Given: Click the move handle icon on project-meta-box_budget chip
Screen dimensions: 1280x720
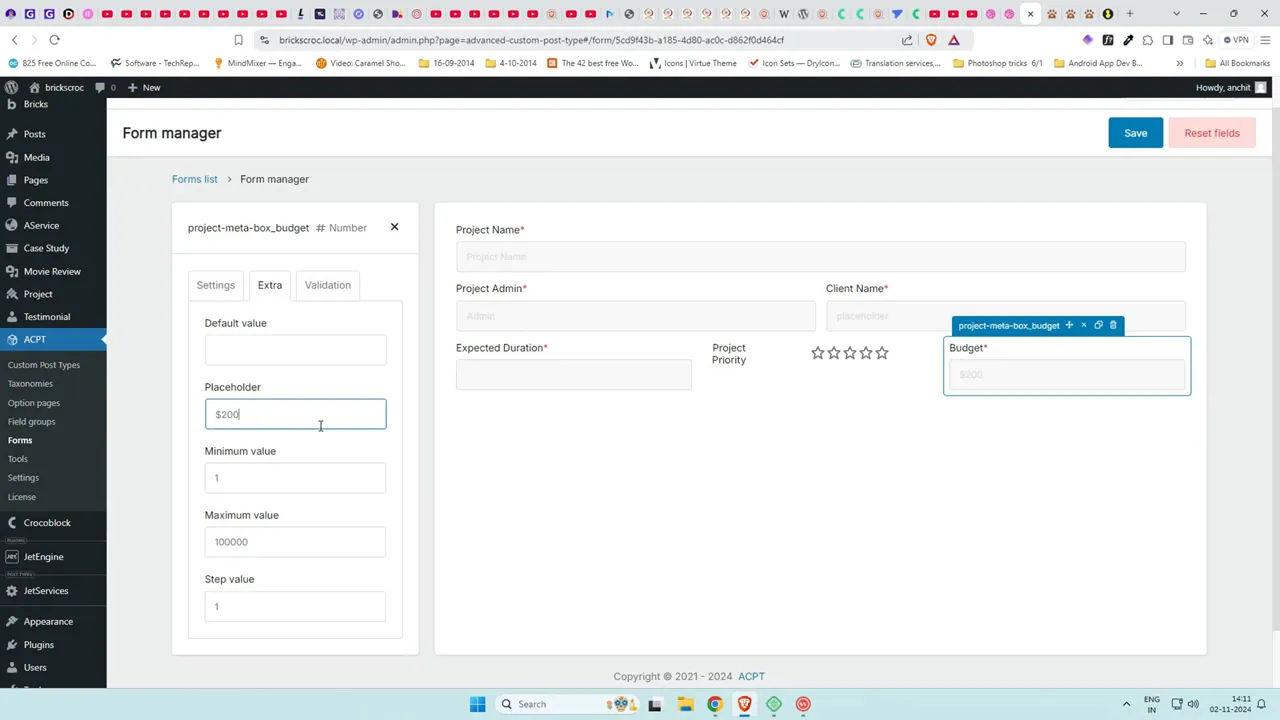Looking at the screenshot, I should [x=1068, y=325].
